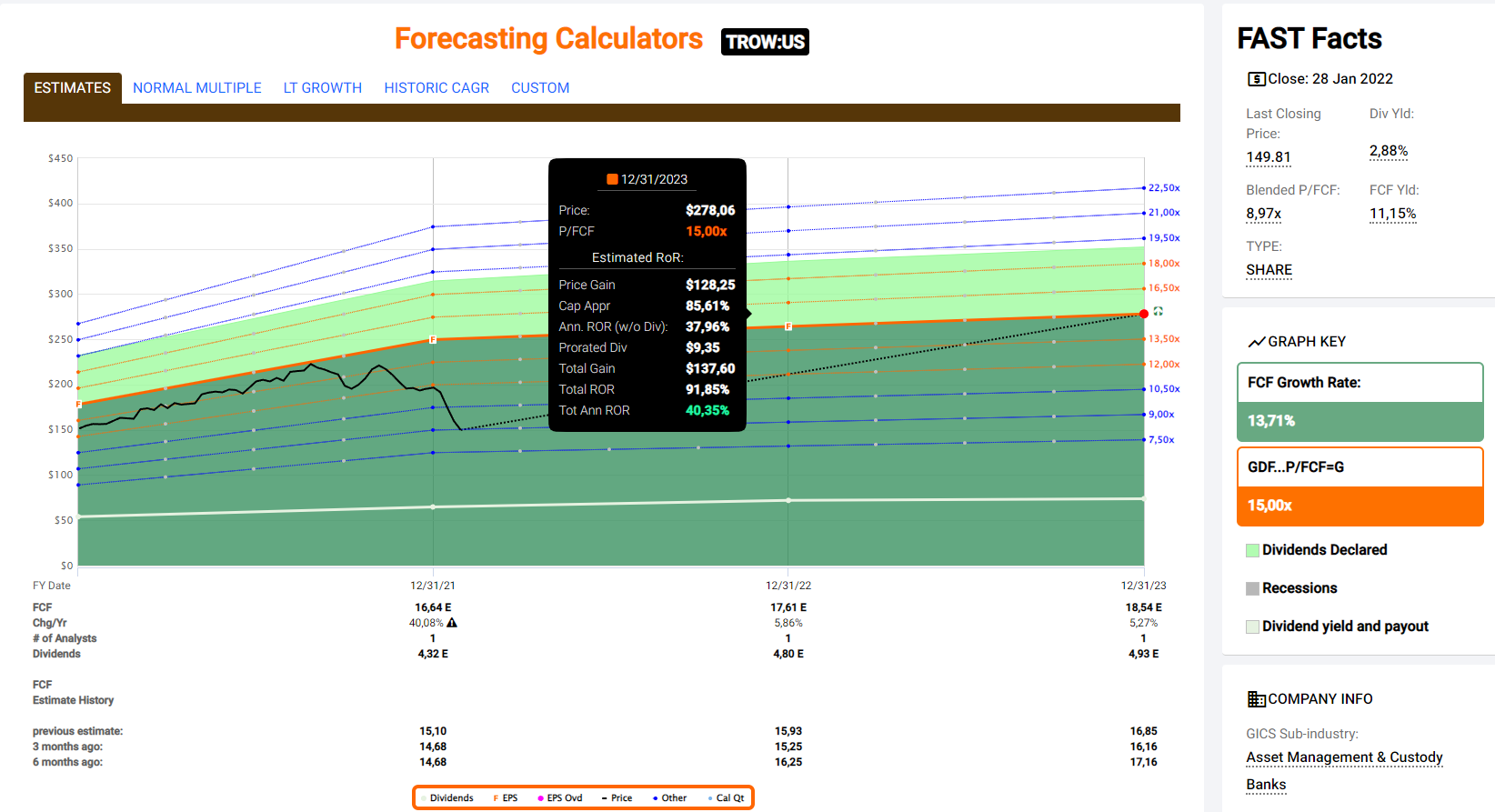Screen dimensions: 1495x812
Task: Toggle the Dividends Declared graph key
Action: tap(1253, 550)
